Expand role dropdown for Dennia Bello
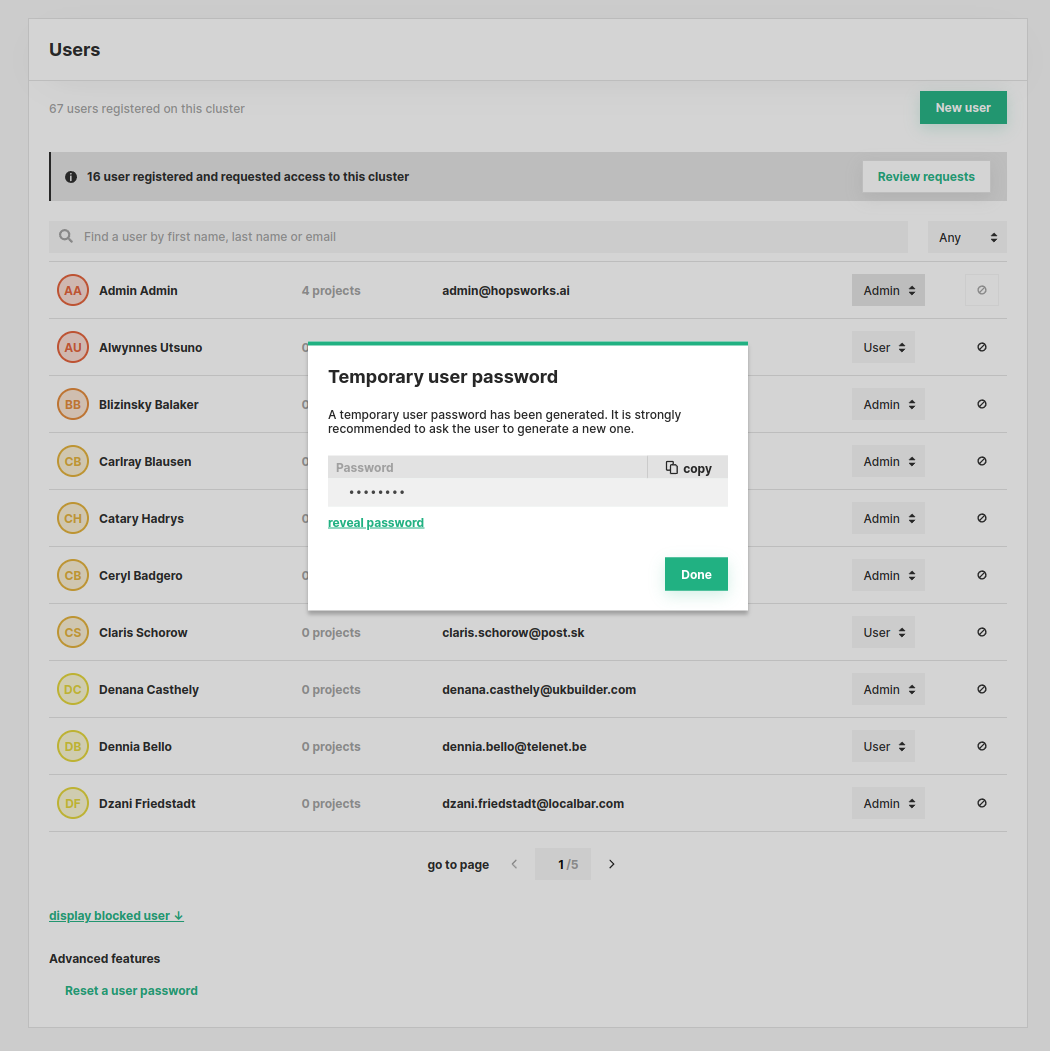 pos(883,747)
